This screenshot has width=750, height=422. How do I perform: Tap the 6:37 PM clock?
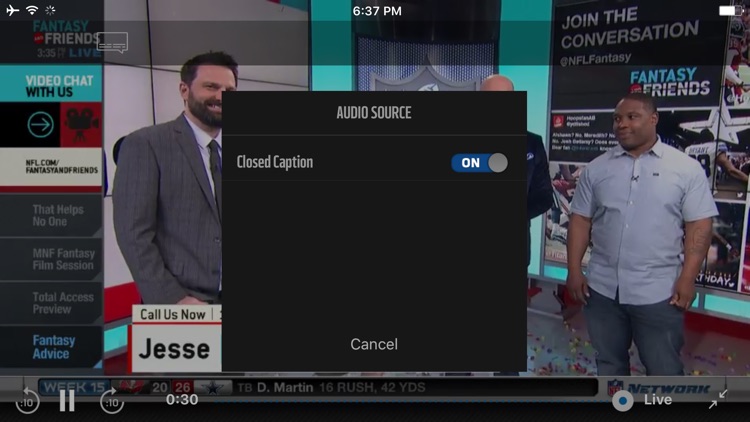[x=377, y=11]
